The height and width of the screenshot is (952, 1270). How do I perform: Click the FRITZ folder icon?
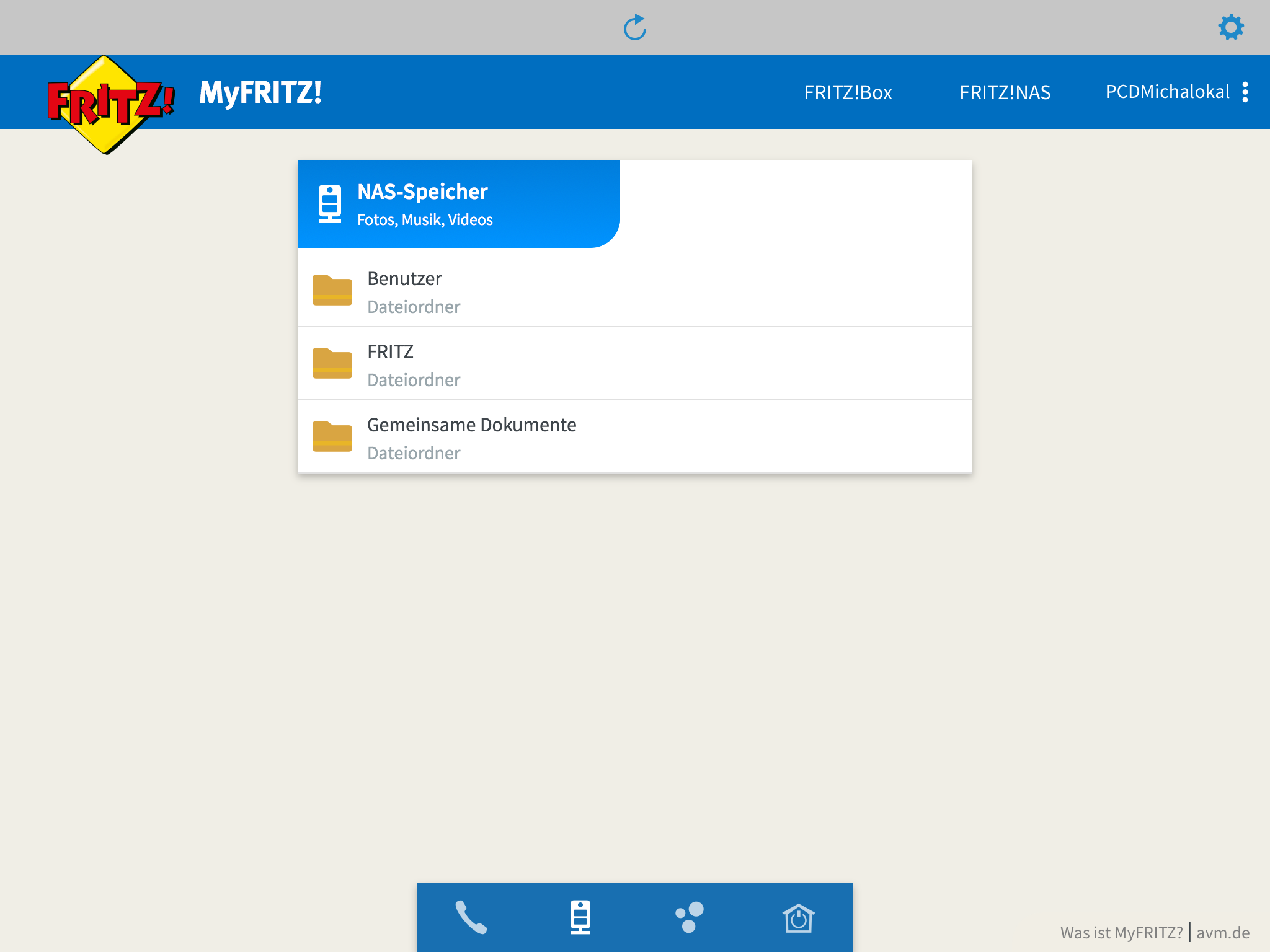(x=332, y=363)
